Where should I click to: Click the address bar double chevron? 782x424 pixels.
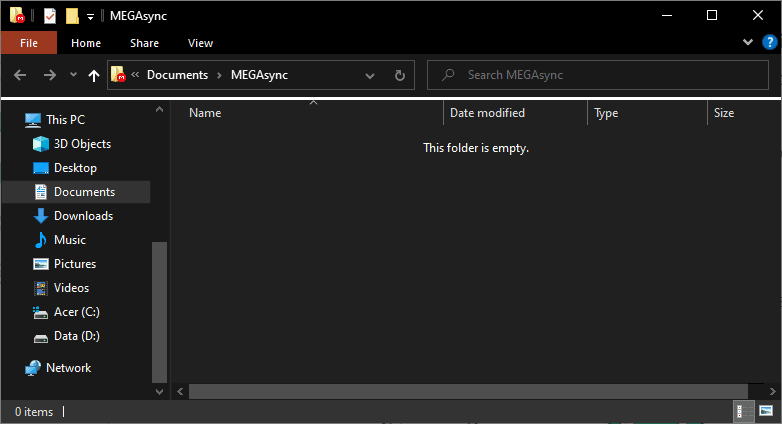click(x=135, y=75)
